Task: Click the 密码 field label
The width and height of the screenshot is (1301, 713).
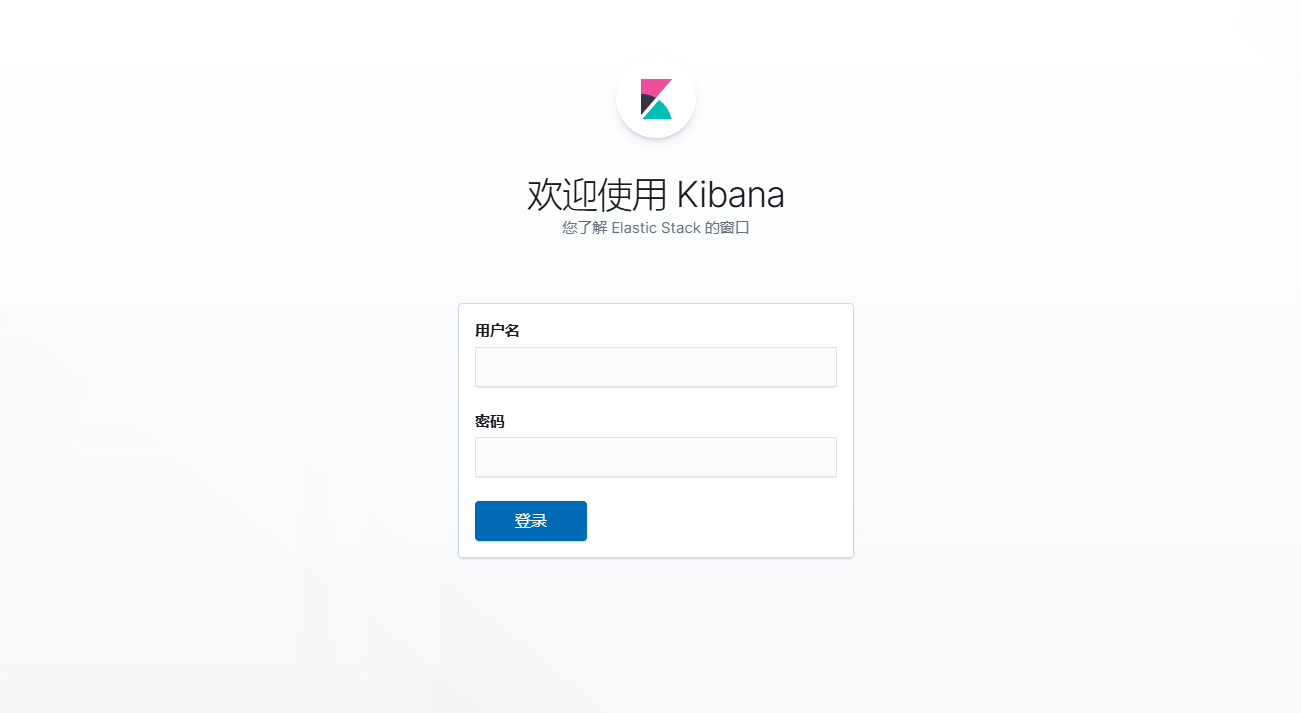Action: click(490, 422)
